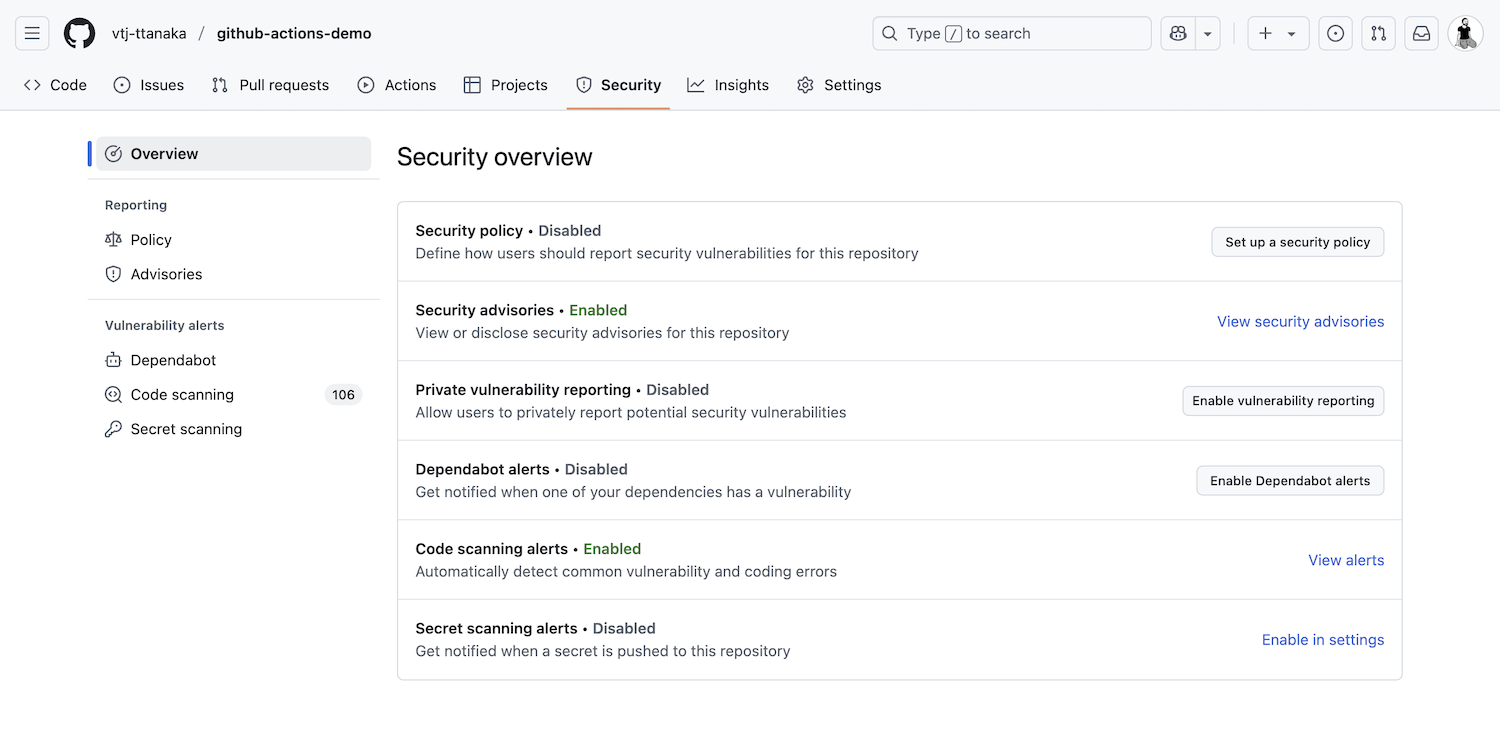1500x731 pixels.
Task: Open the notifications inbox icon
Action: click(x=1421, y=33)
